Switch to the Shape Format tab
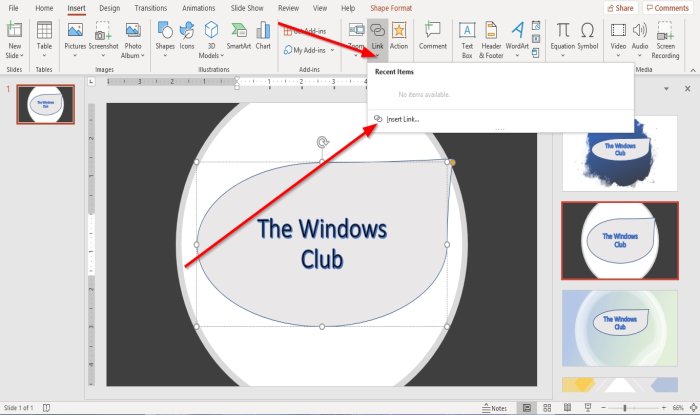The height and width of the screenshot is (415, 700). coord(391,8)
